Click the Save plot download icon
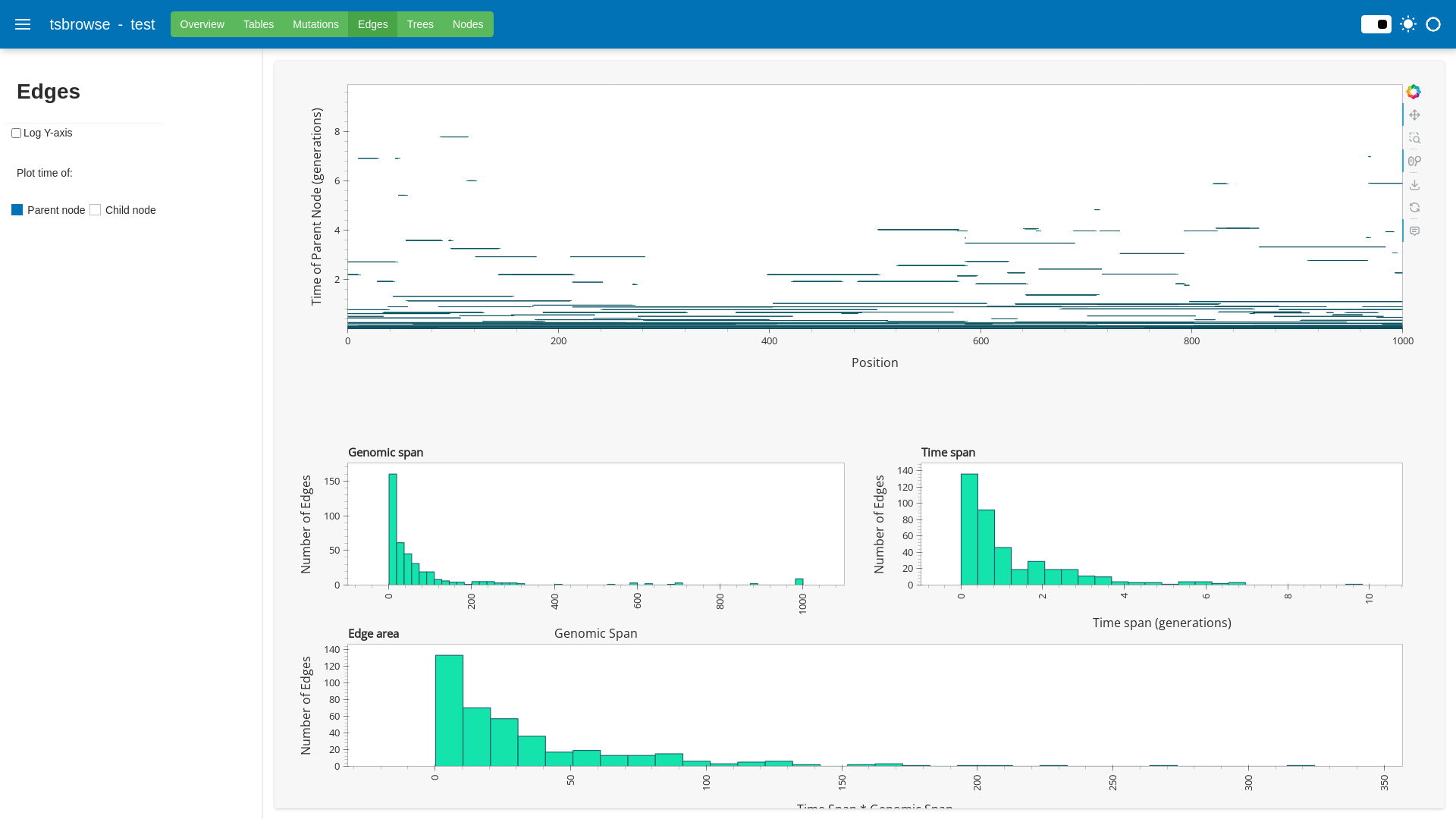This screenshot has width=1456, height=819. click(x=1414, y=185)
